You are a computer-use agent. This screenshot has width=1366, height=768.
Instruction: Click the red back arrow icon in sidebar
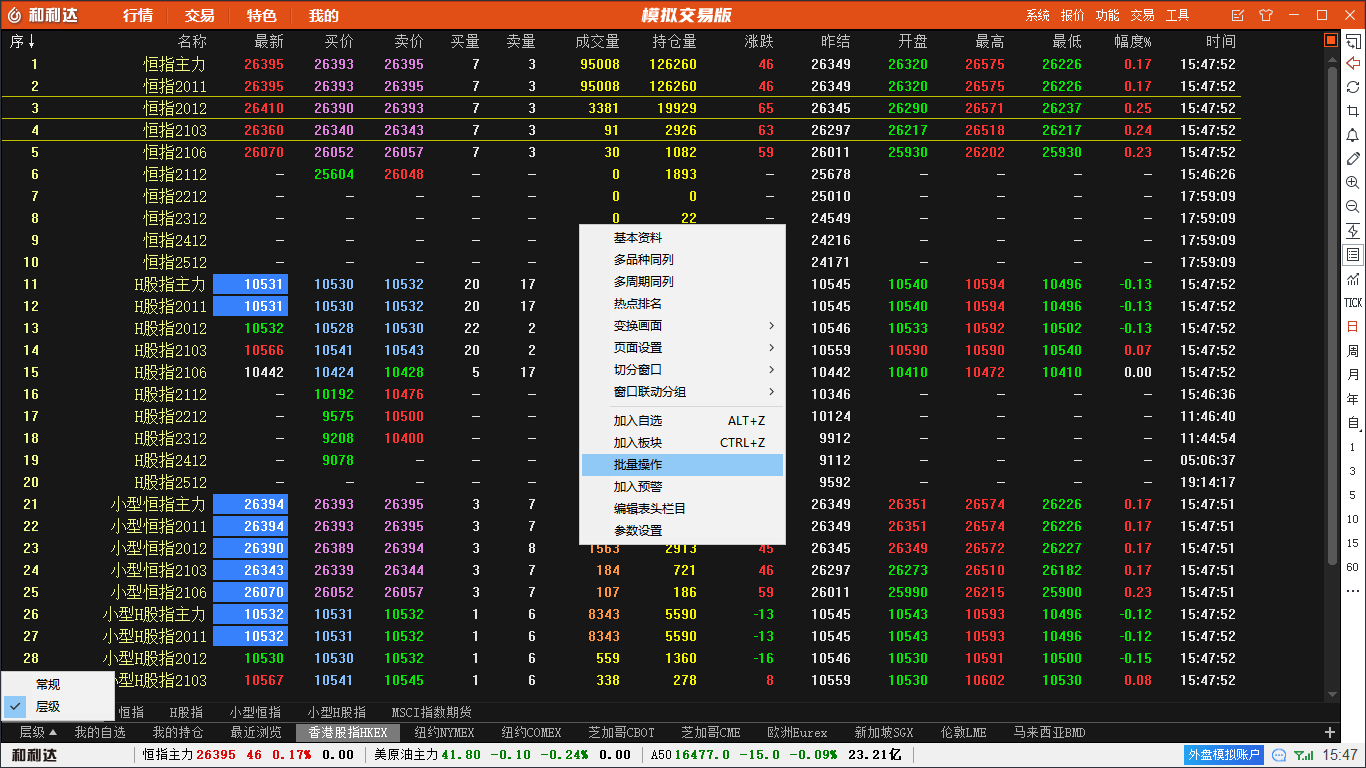click(1353, 64)
